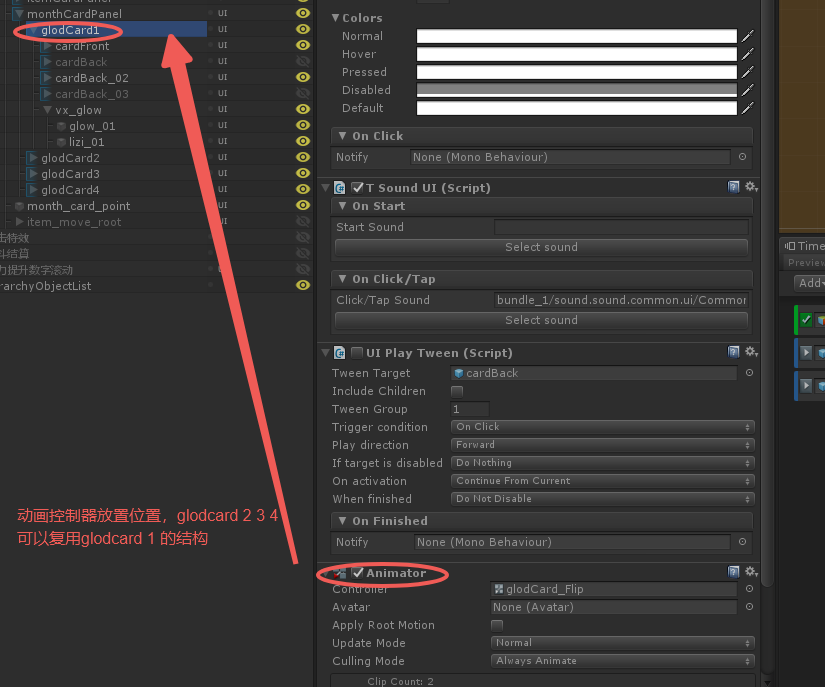Toggle visibility of cardBack_02

click(x=303, y=77)
